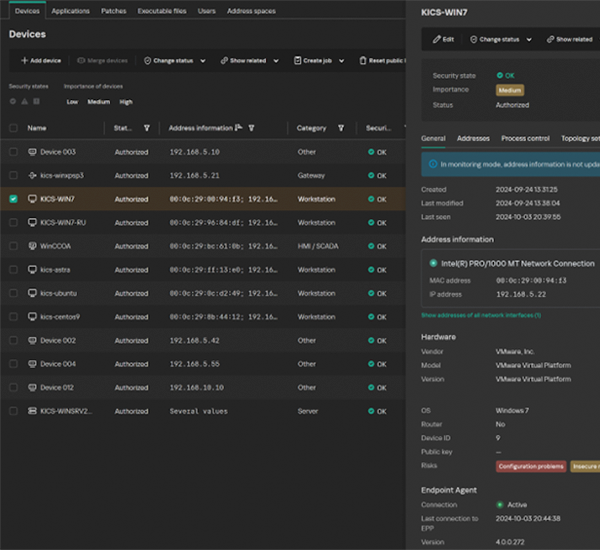
Task: Filter by warning triangle security state
Action: [x=24, y=101]
